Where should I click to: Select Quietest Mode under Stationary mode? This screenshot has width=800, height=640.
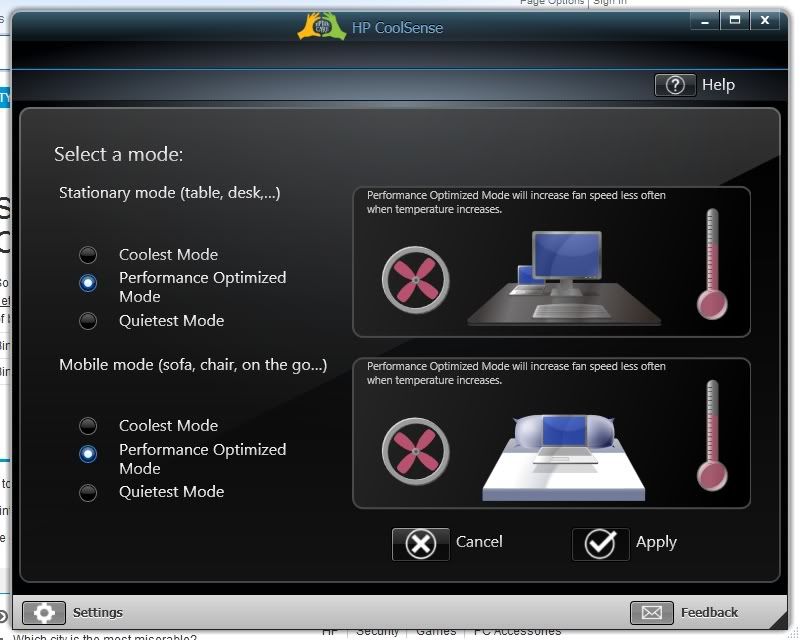pos(88,321)
